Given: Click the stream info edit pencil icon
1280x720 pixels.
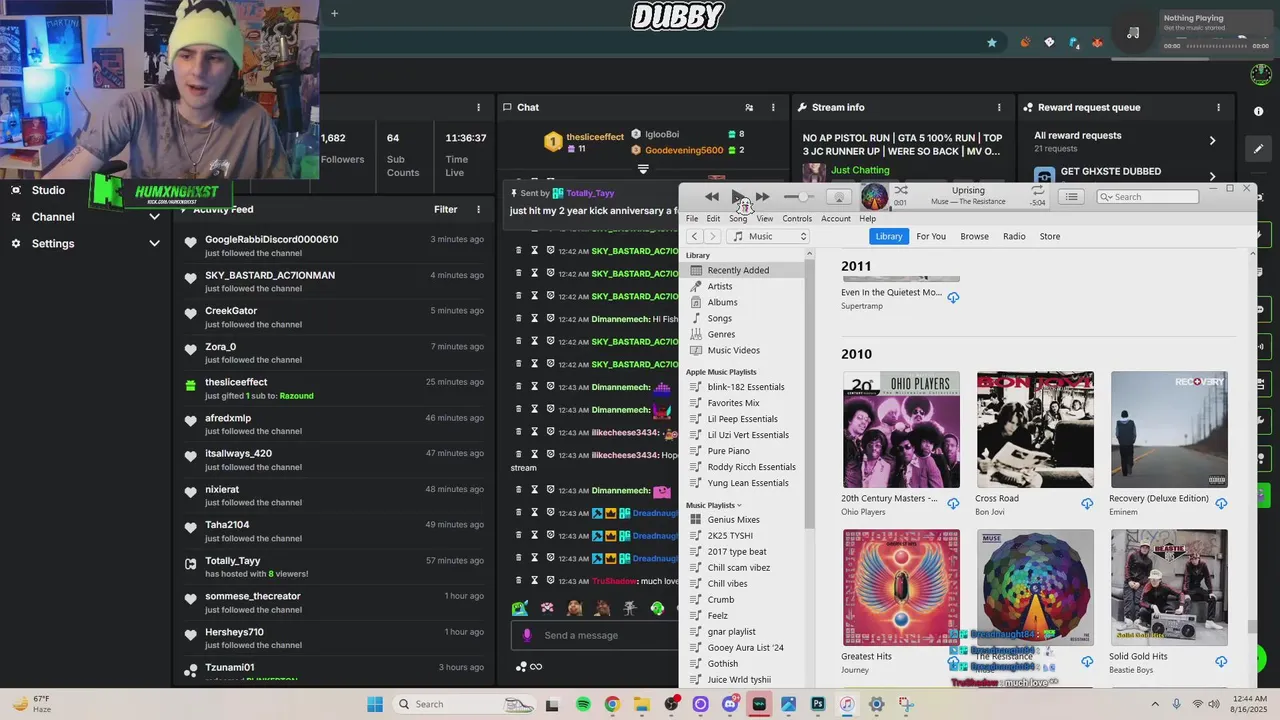Looking at the screenshot, I should [1259, 149].
